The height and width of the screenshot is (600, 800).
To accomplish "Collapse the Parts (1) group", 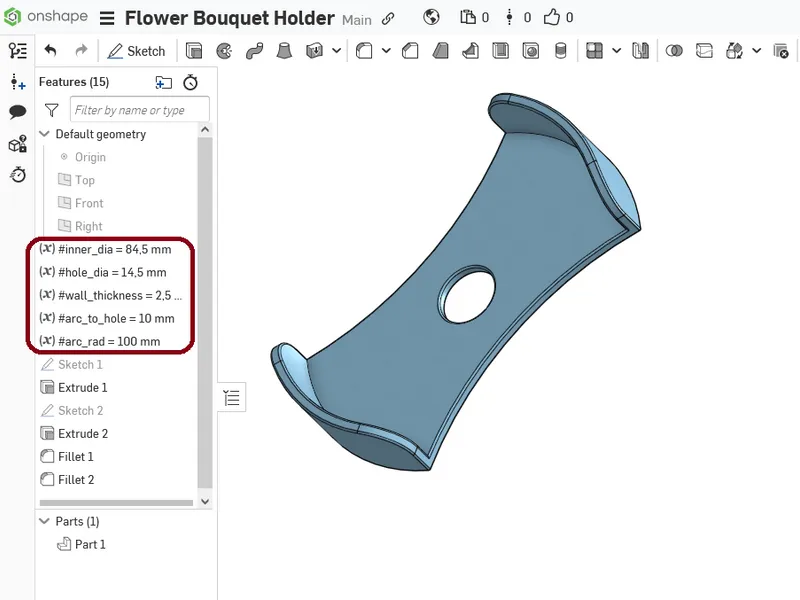I will pos(45,521).
